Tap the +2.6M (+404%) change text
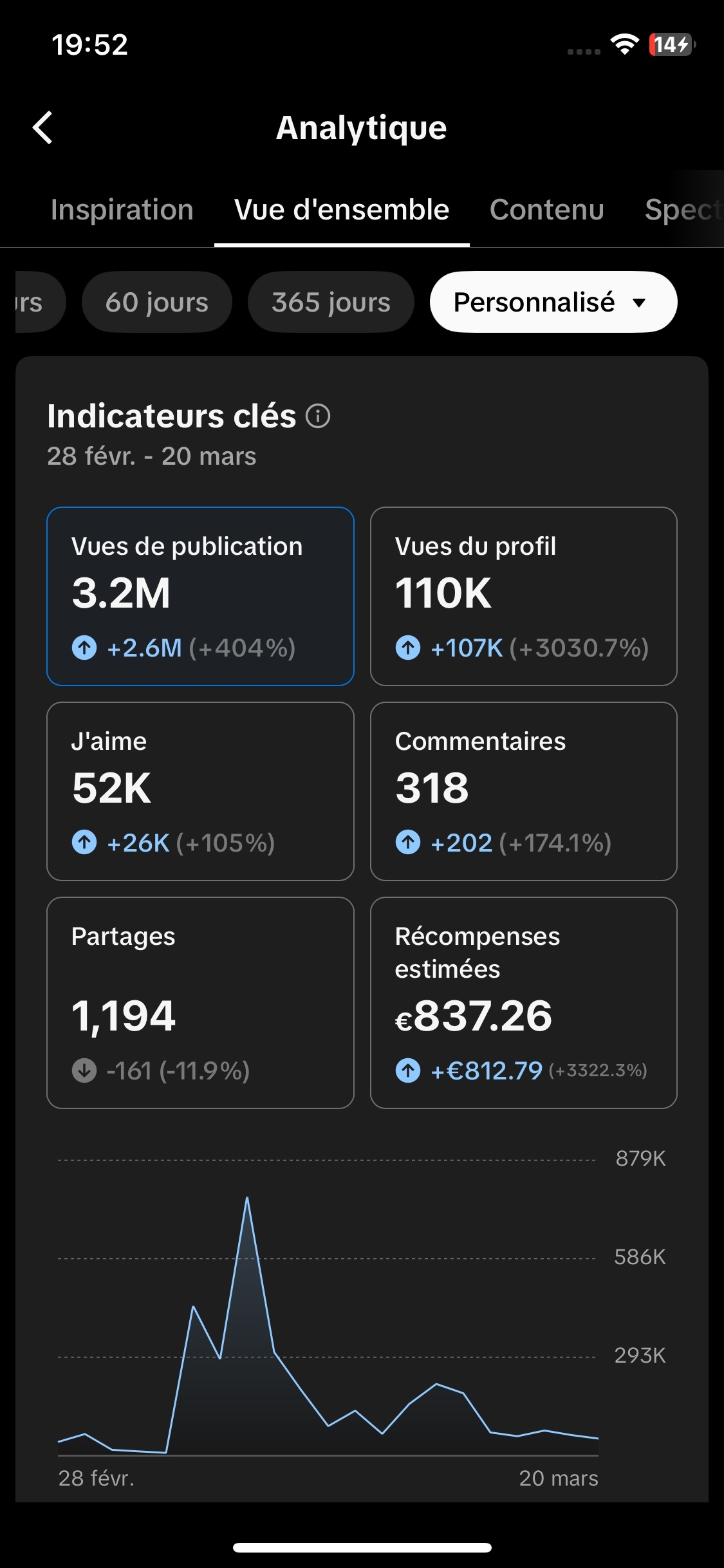Viewport: 724px width, 1568px height. 201,648
